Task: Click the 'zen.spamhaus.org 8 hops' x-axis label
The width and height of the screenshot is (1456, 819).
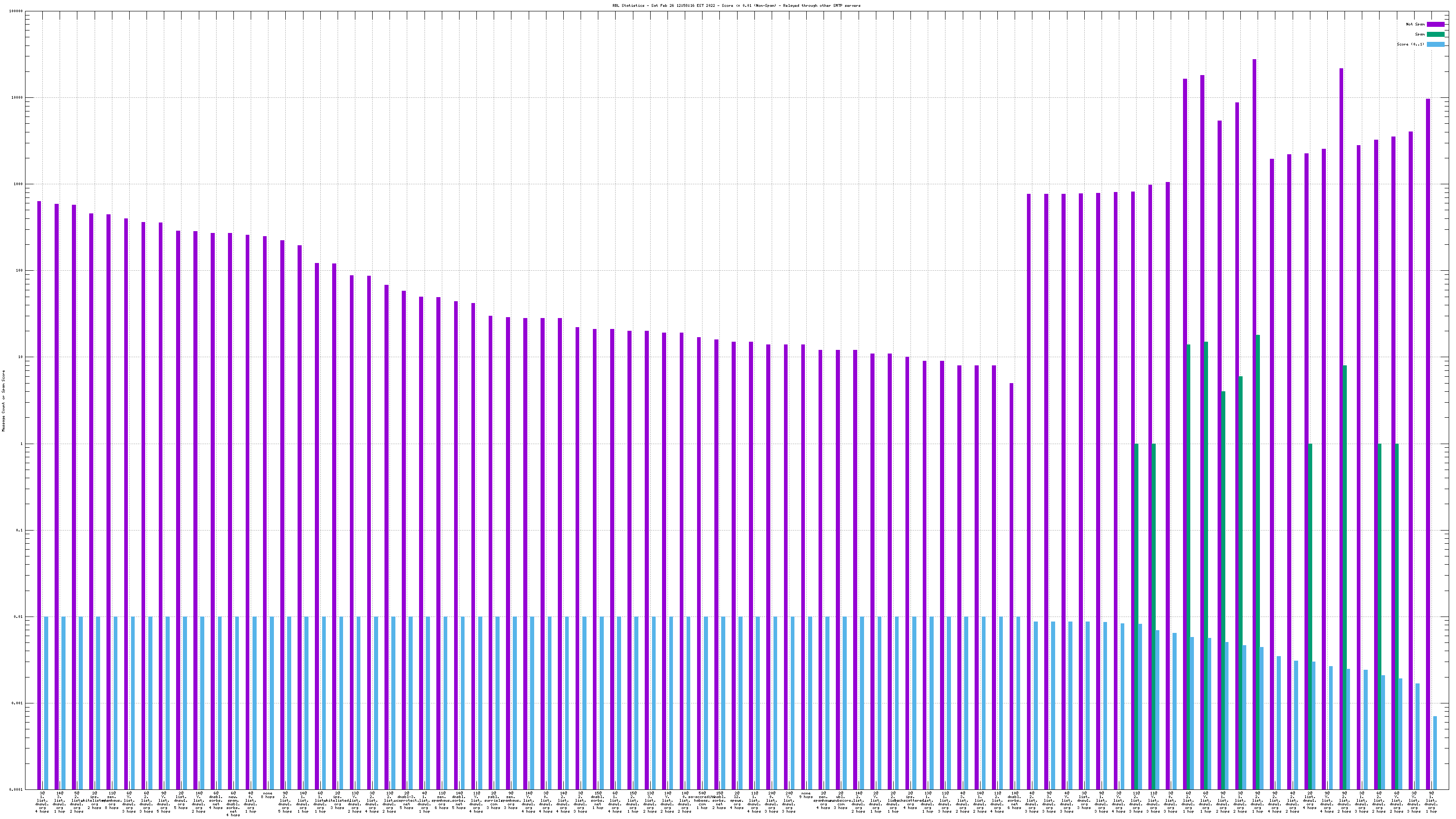Action: [x=111, y=801]
